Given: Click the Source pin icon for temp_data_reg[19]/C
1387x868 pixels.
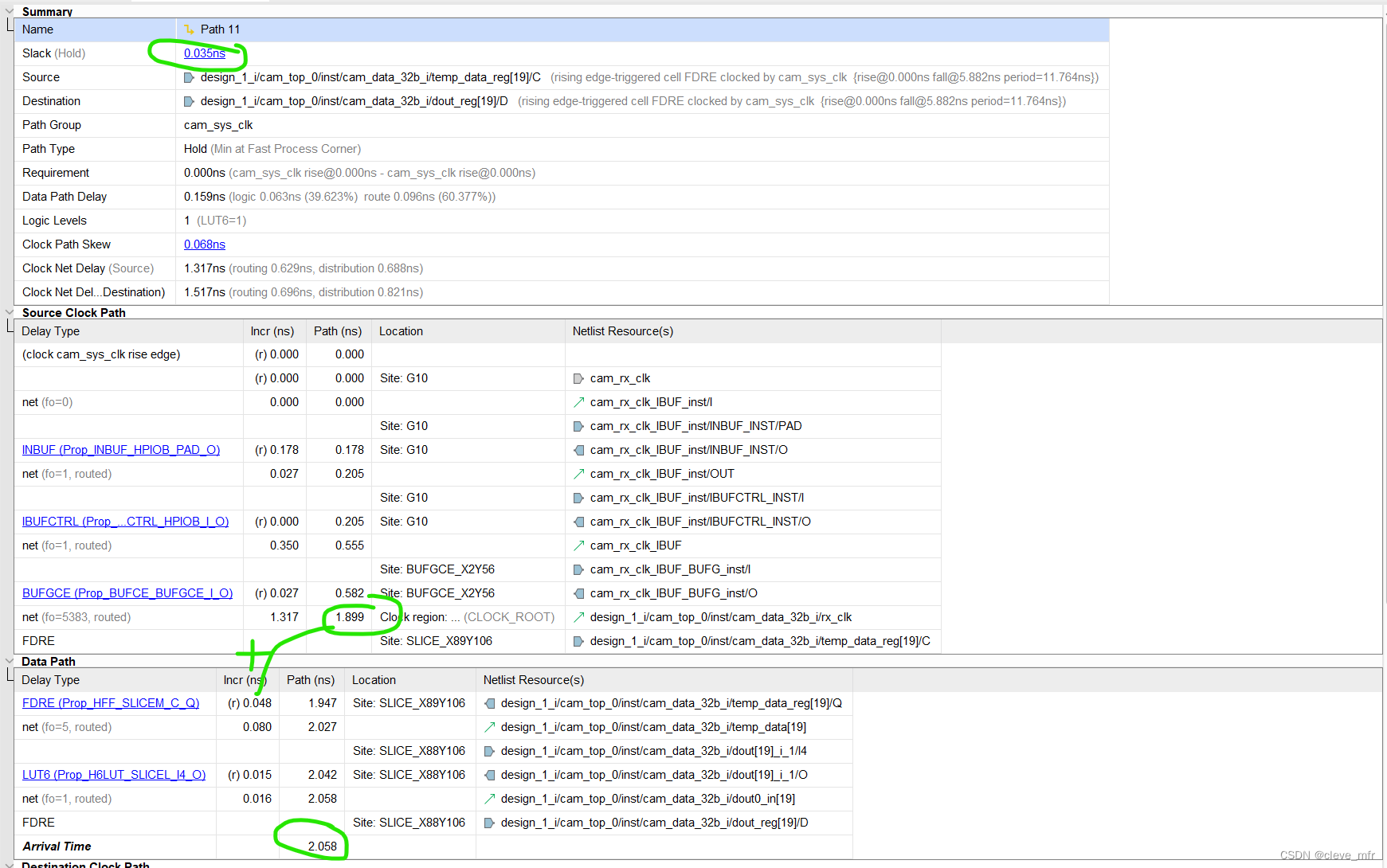Looking at the screenshot, I should (189, 77).
